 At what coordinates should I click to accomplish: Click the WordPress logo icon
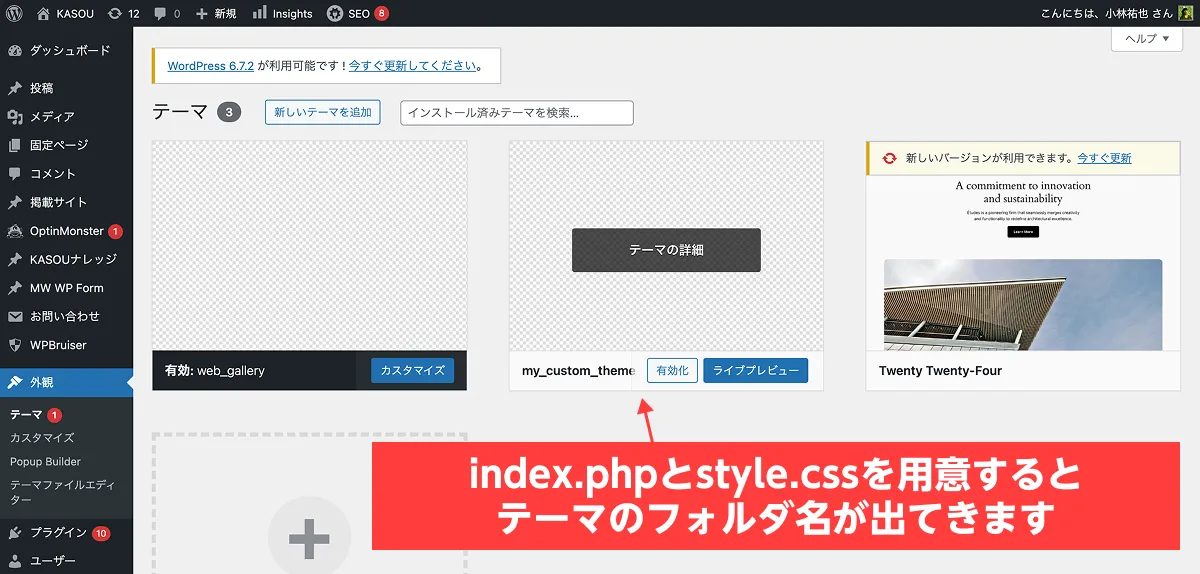[14, 14]
